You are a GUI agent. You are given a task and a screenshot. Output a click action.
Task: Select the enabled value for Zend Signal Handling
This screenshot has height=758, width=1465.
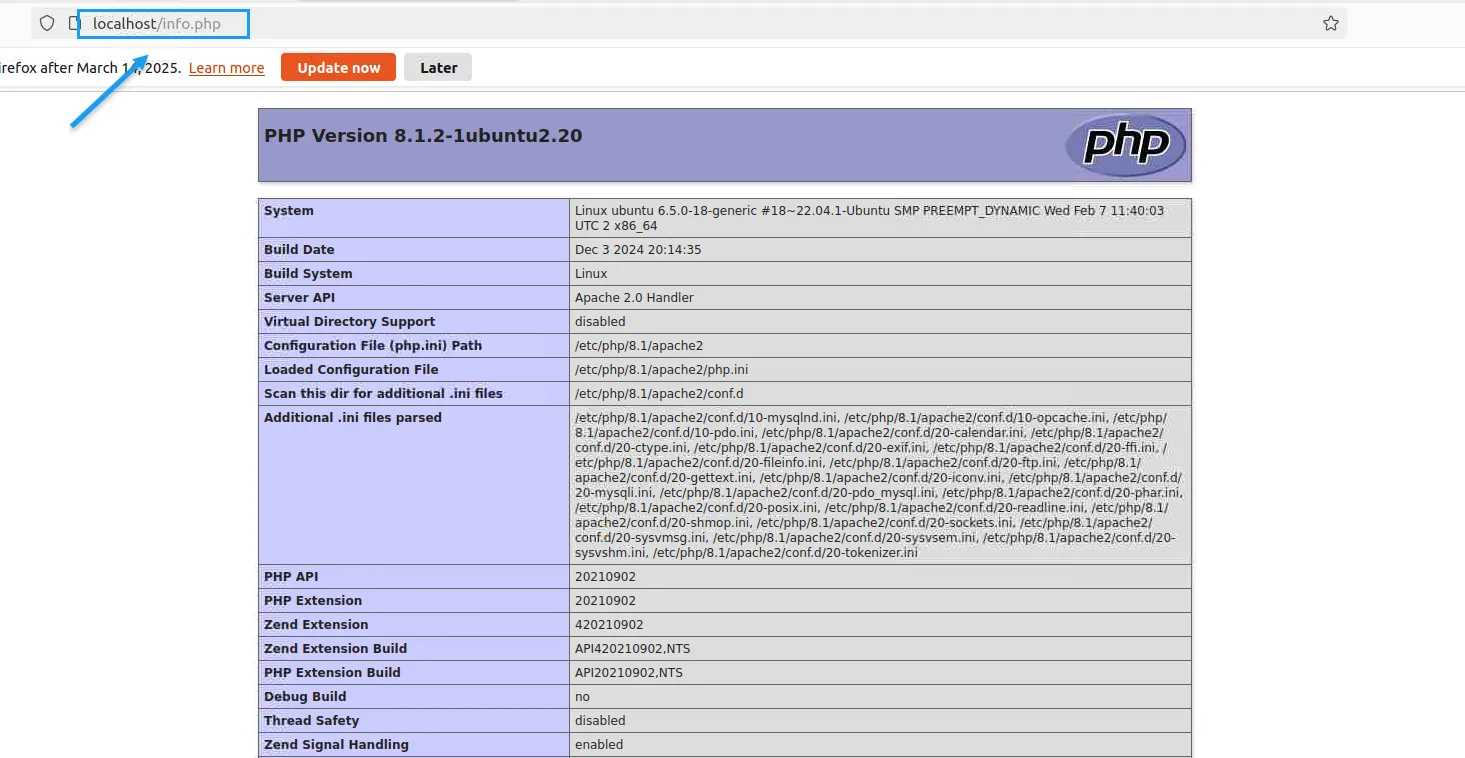click(x=599, y=745)
